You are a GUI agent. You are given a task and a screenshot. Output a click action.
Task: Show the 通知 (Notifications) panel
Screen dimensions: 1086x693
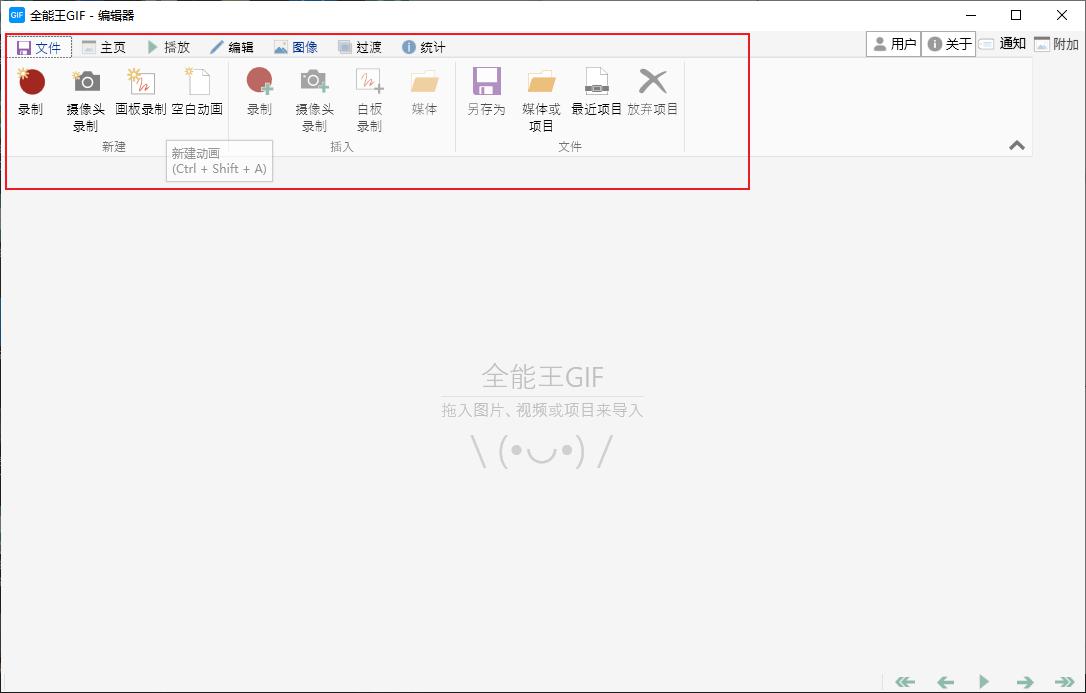pyautogui.click(x=1003, y=44)
